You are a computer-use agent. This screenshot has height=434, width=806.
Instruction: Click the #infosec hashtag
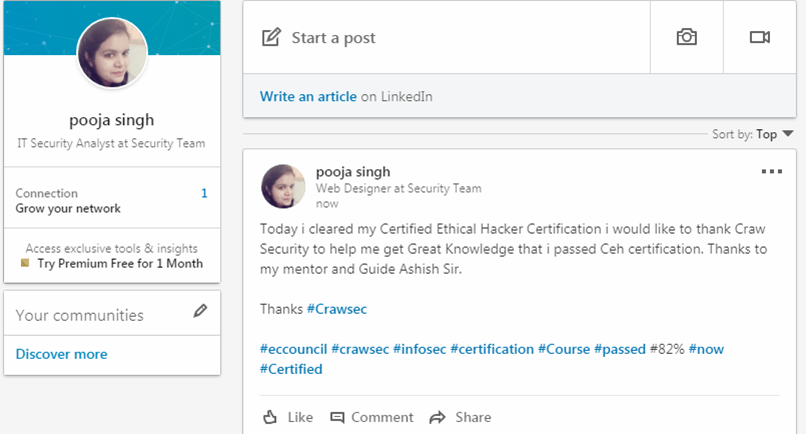pyautogui.click(x=419, y=349)
